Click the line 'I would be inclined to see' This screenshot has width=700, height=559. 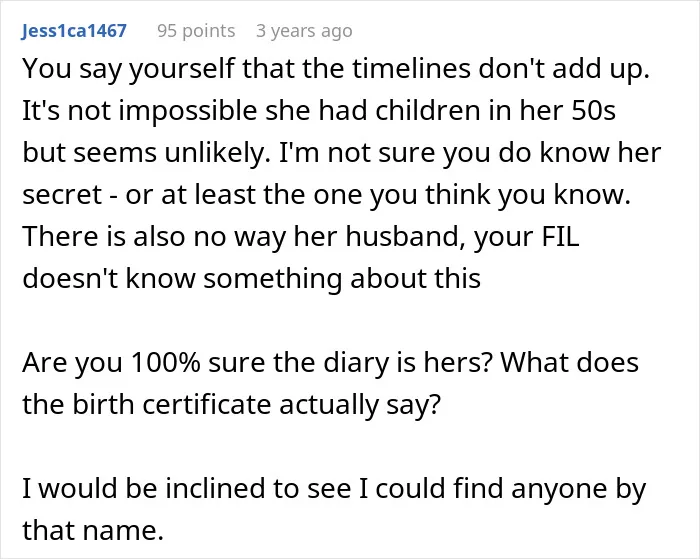point(334,489)
